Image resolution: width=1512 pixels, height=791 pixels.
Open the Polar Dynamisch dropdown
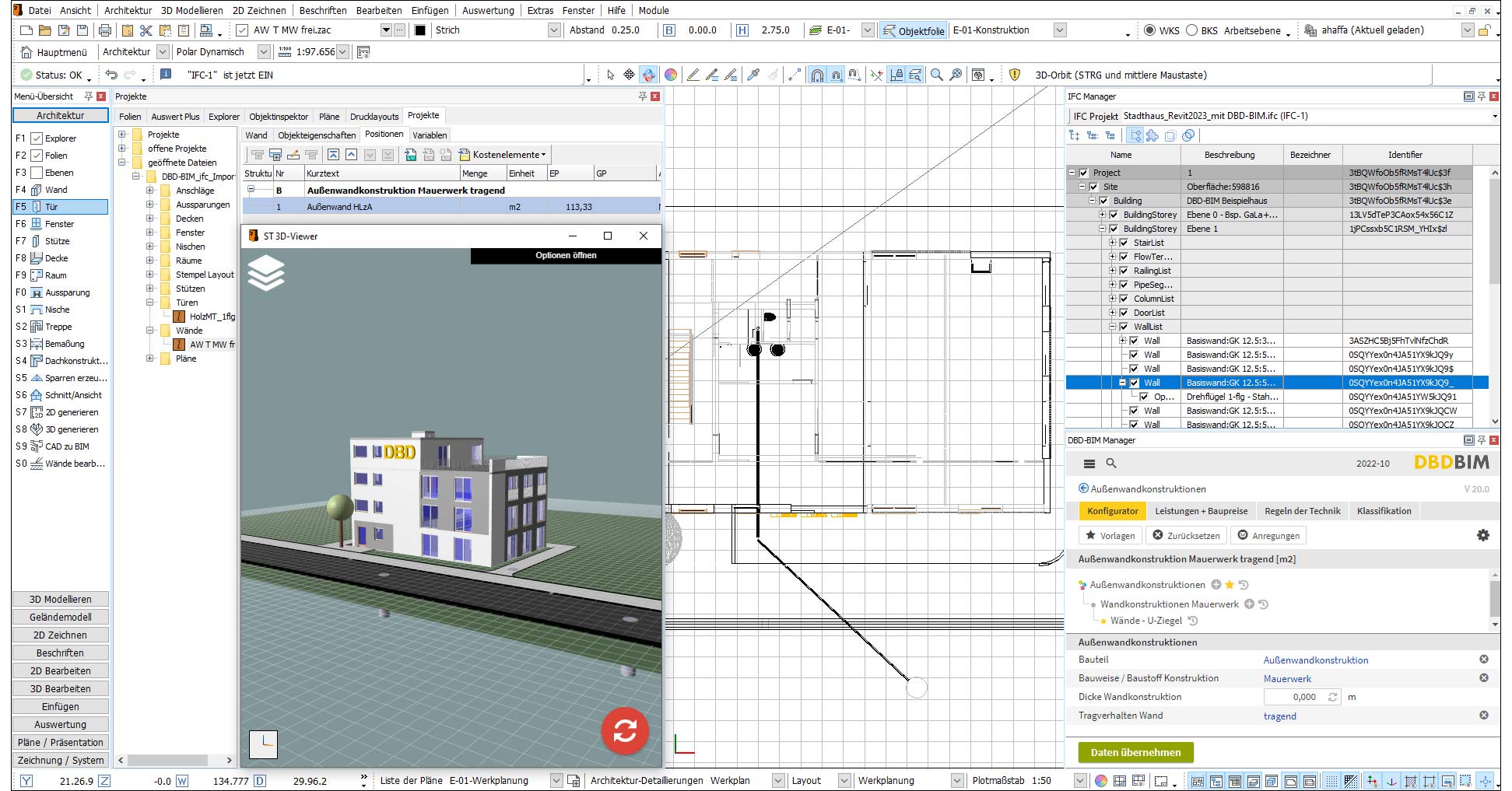[x=264, y=52]
